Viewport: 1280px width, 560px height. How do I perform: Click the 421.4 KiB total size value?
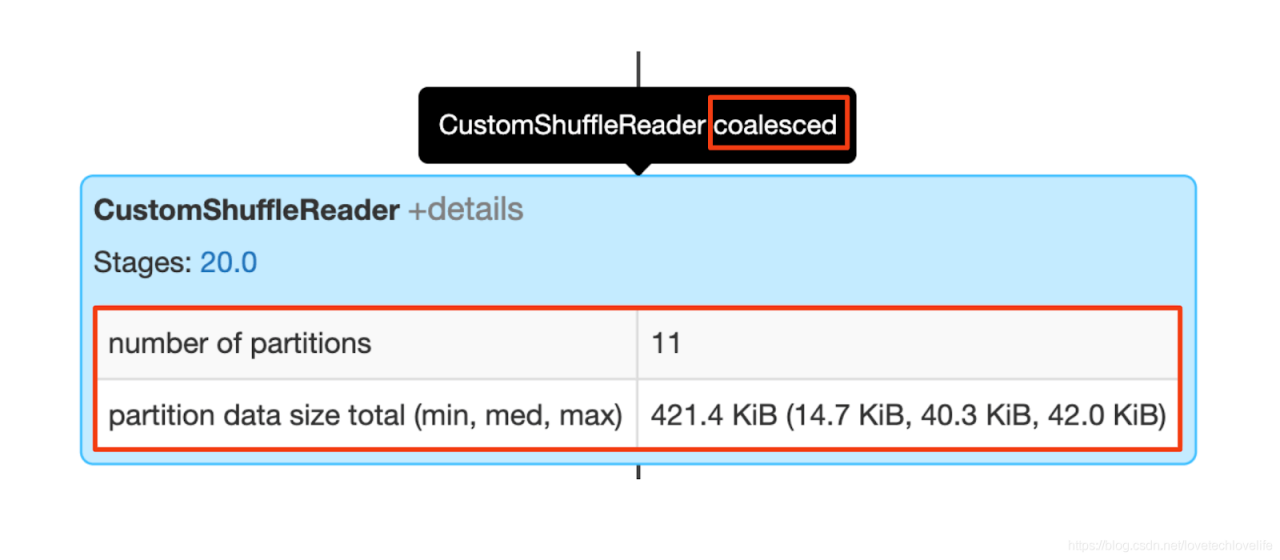(x=713, y=415)
